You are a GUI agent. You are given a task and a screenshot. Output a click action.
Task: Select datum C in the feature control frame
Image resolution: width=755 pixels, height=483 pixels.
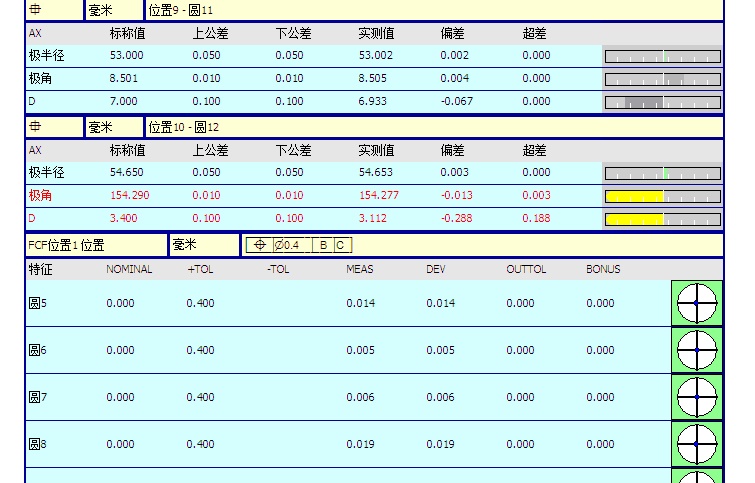pyautogui.click(x=341, y=245)
